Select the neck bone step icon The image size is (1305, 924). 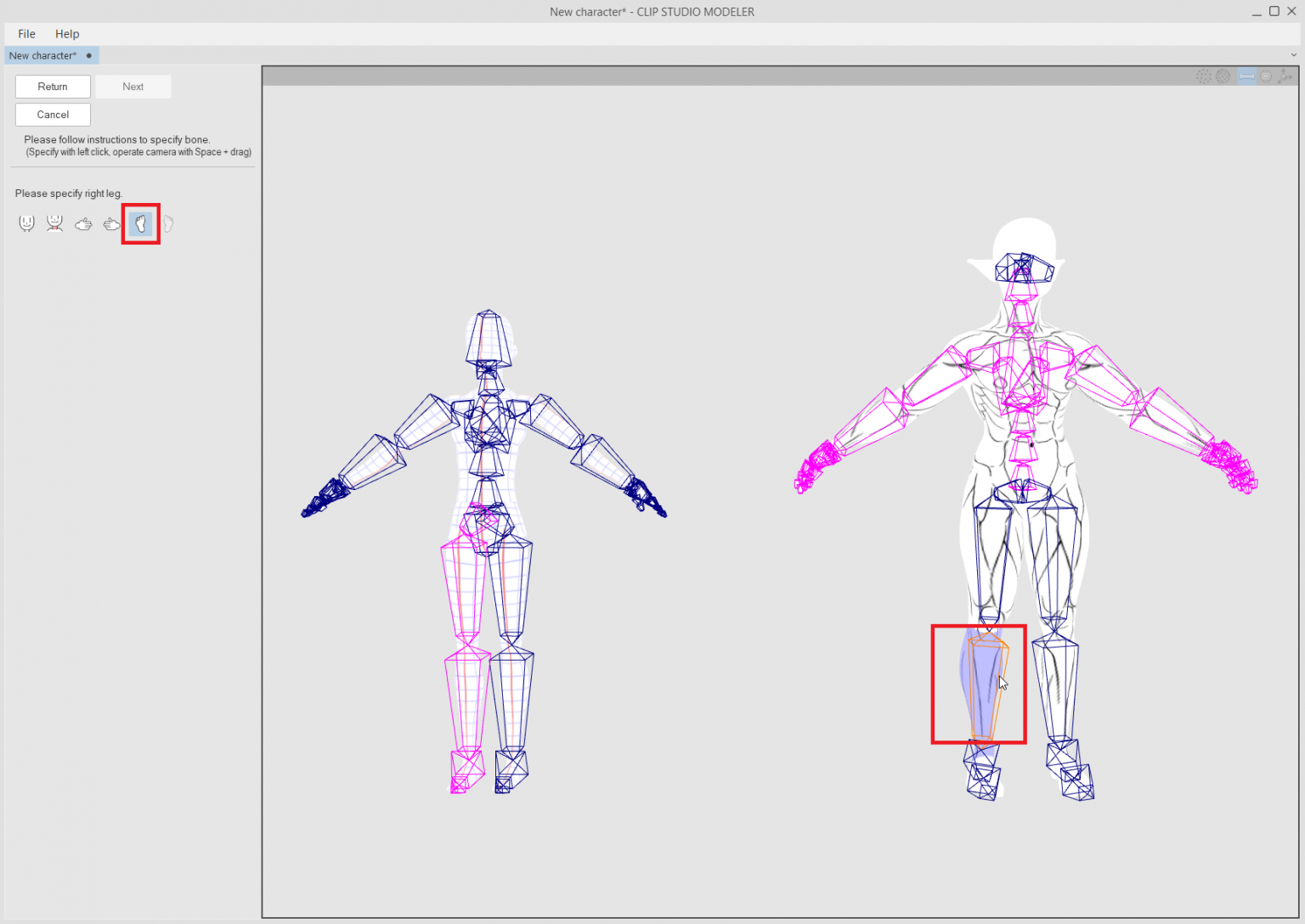55,223
